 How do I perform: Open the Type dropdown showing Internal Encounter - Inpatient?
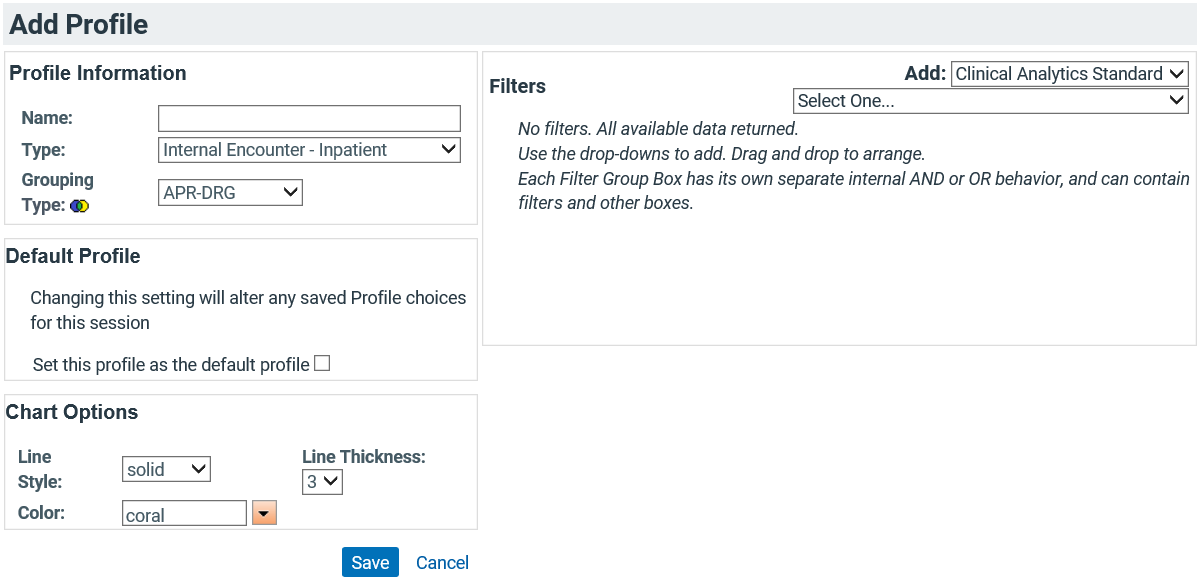coord(309,150)
